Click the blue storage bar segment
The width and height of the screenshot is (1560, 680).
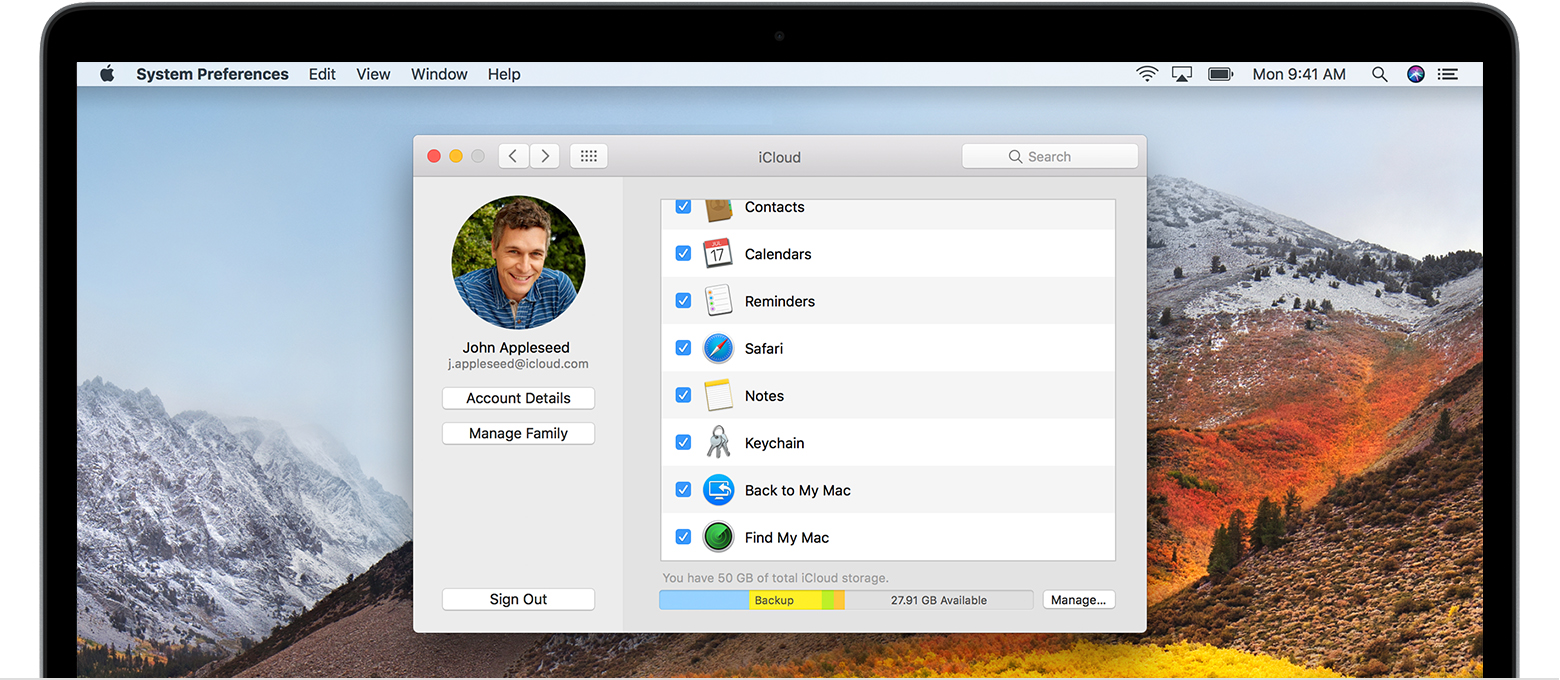pos(704,600)
